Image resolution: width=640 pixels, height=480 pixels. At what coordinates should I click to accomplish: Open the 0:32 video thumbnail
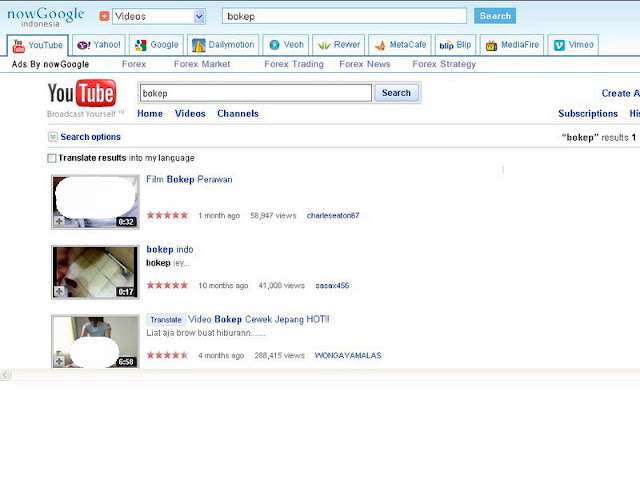pyautogui.click(x=95, y=202)
